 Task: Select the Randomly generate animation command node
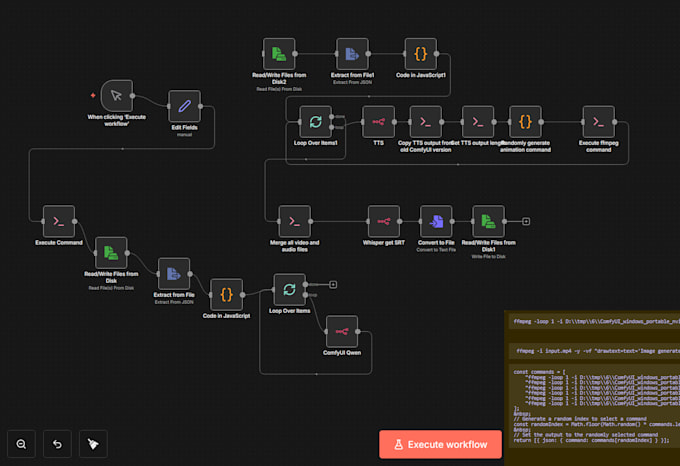tap(525, 122)
